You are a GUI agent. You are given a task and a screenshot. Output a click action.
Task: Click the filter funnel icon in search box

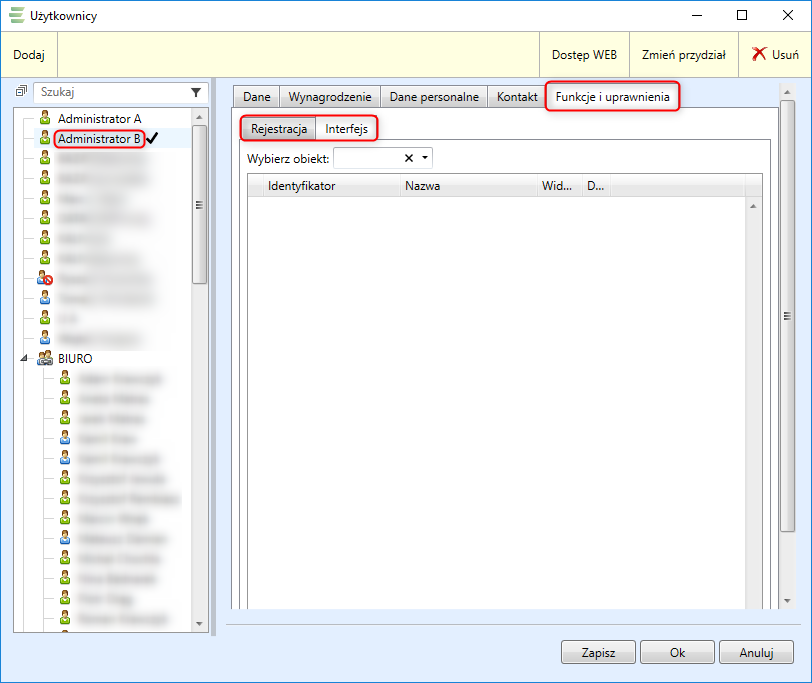pyautogui.click(x=196, y=92)
